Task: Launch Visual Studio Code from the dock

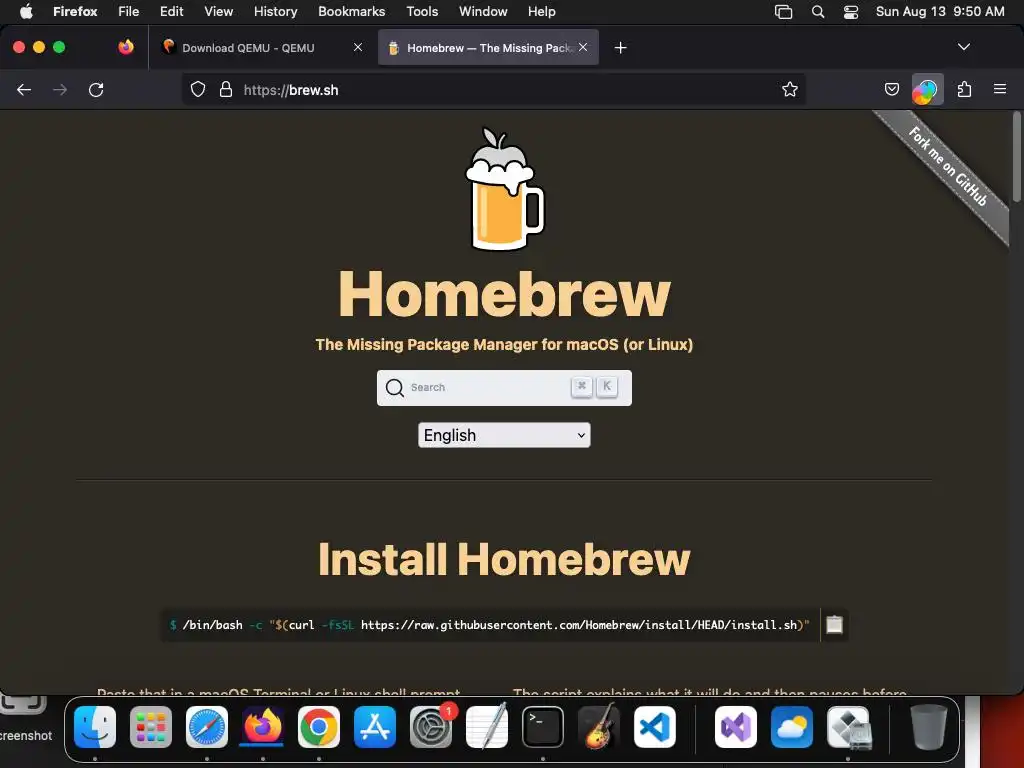Action: click(654, 727)
